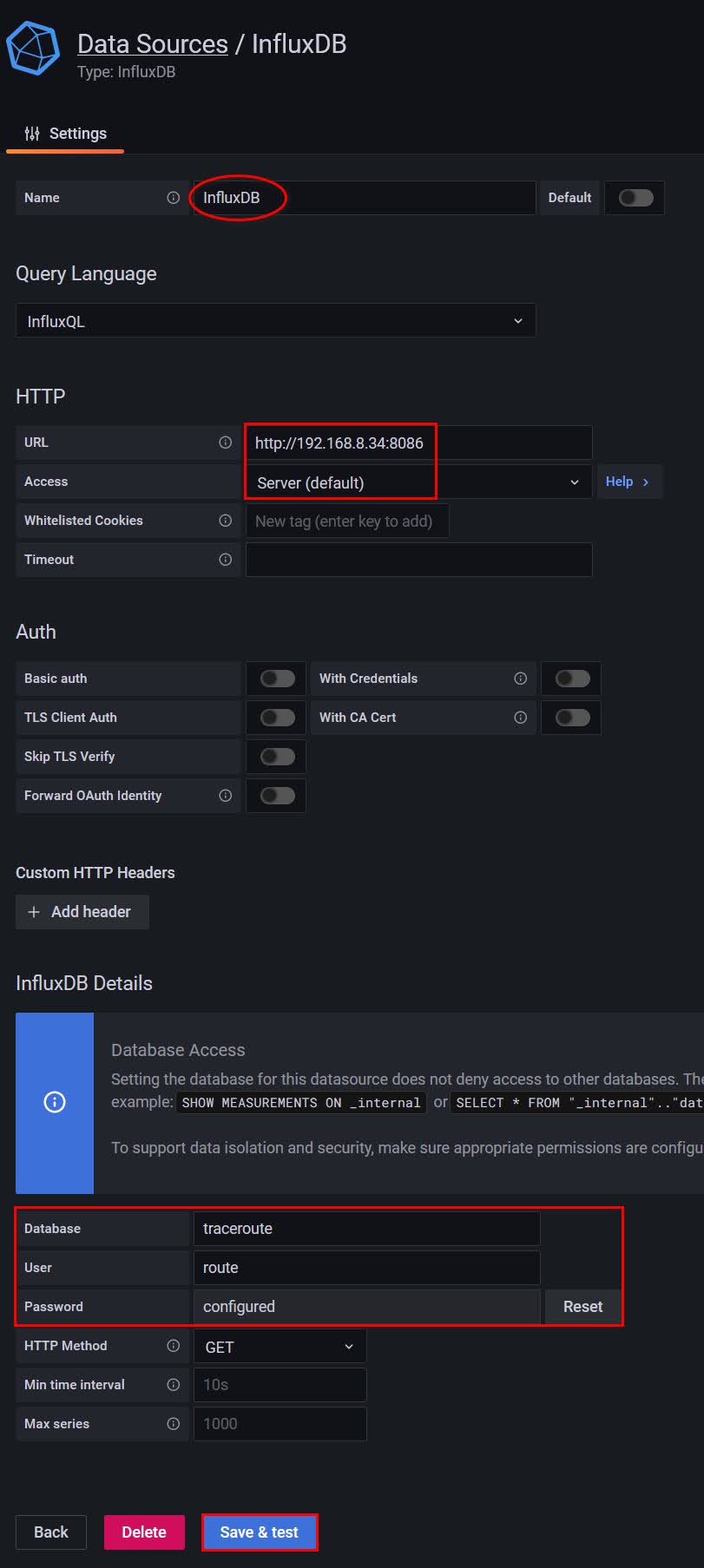
Task: Open the Access Server (default) dropdown
Action: (x=418, y=482)
